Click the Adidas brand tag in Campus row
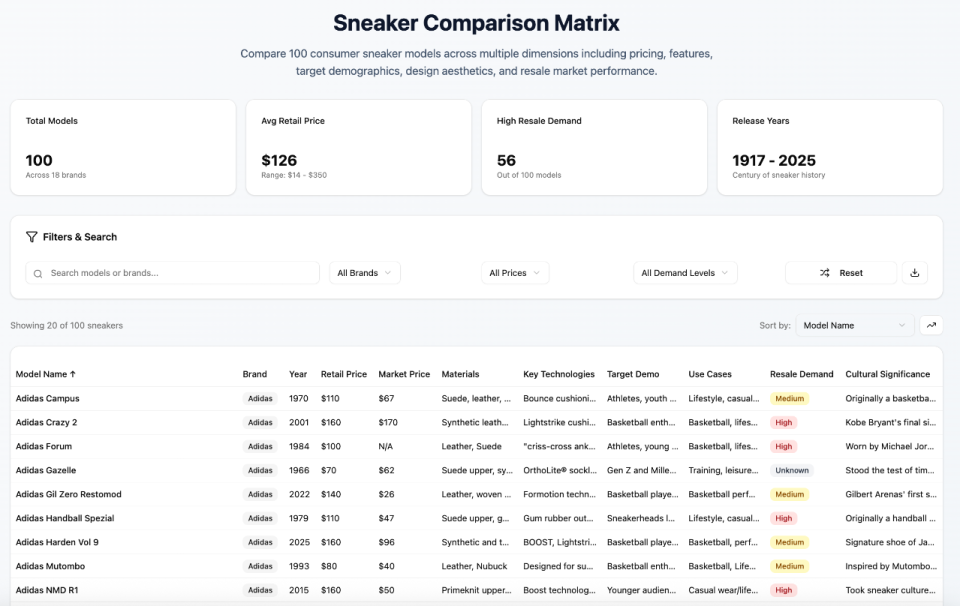Image resolution: width=960 pixels, height=606 pixels. (x=260, y=398)
